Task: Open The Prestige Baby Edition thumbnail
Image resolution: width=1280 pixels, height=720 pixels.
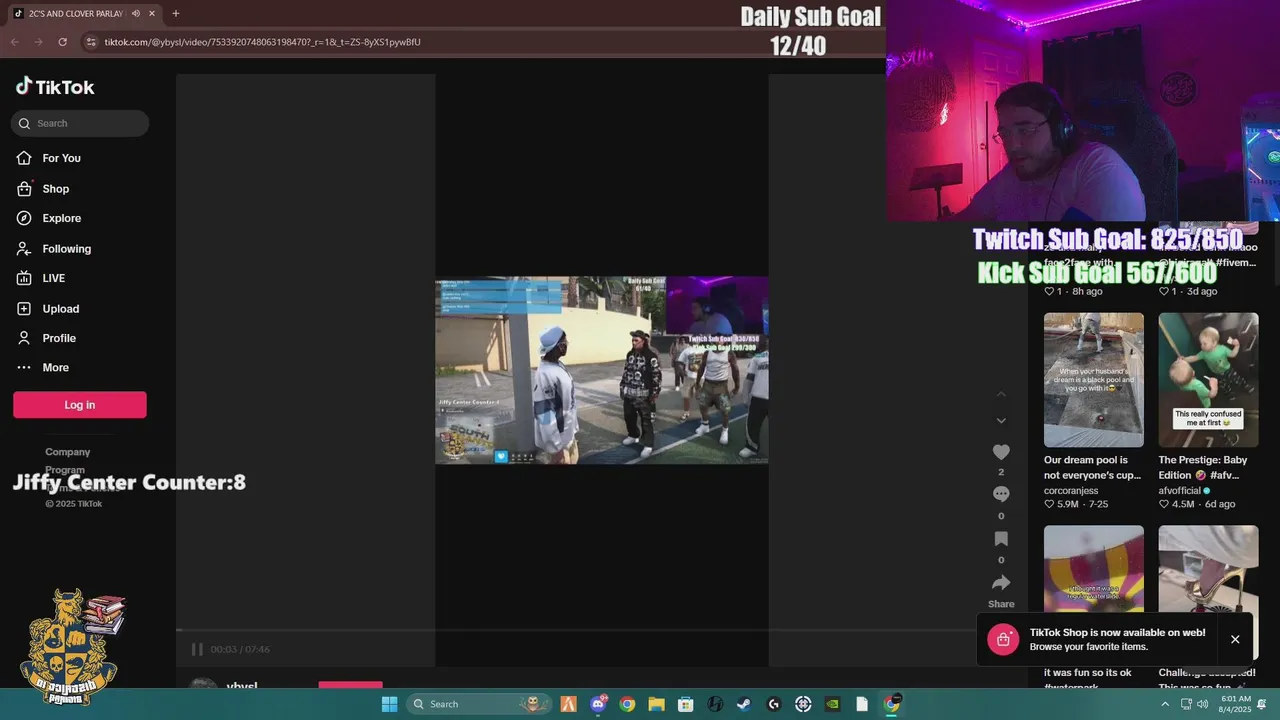Action: point(1208,380)
